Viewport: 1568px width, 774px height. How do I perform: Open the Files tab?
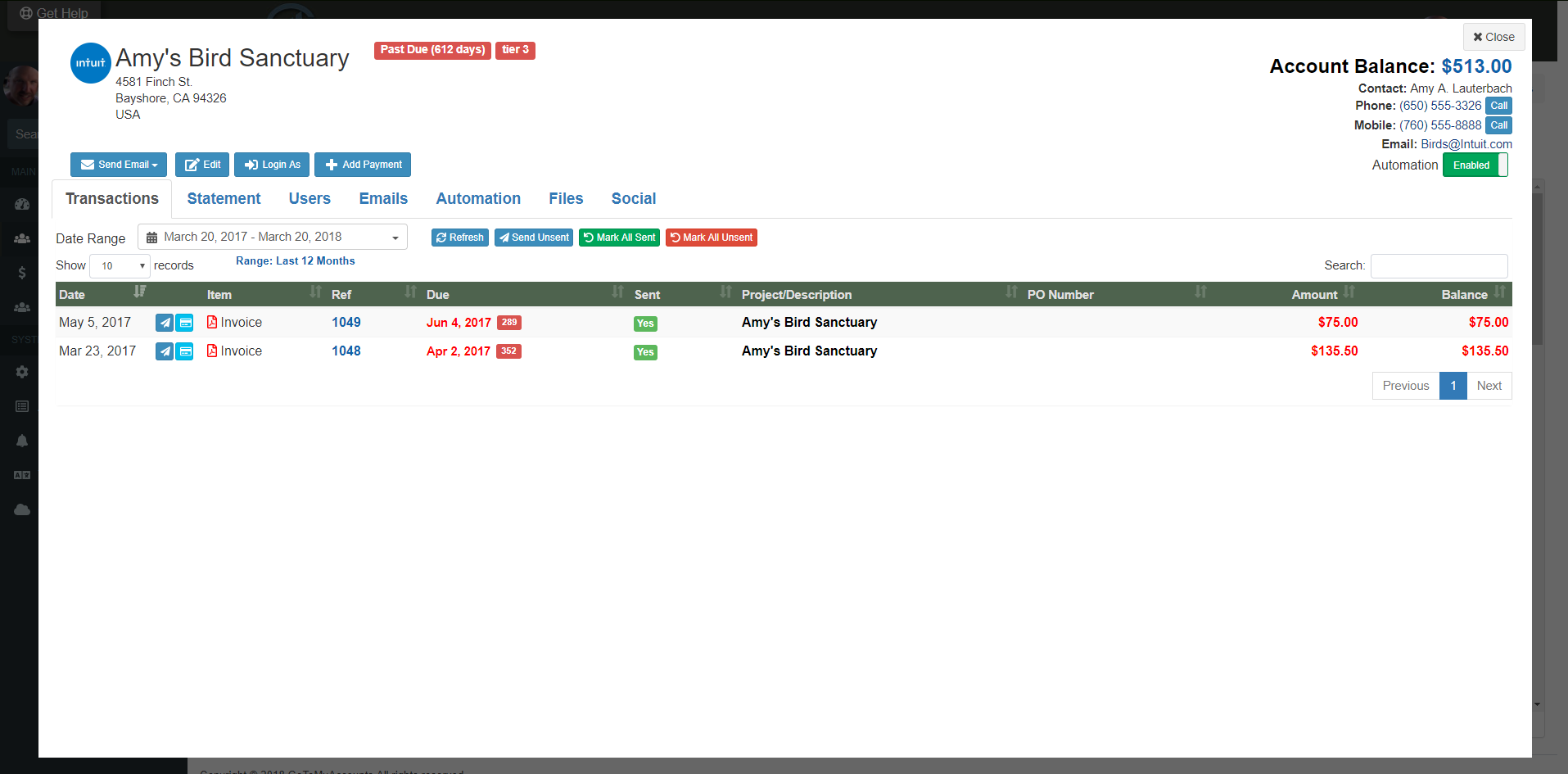coord(566,198)
